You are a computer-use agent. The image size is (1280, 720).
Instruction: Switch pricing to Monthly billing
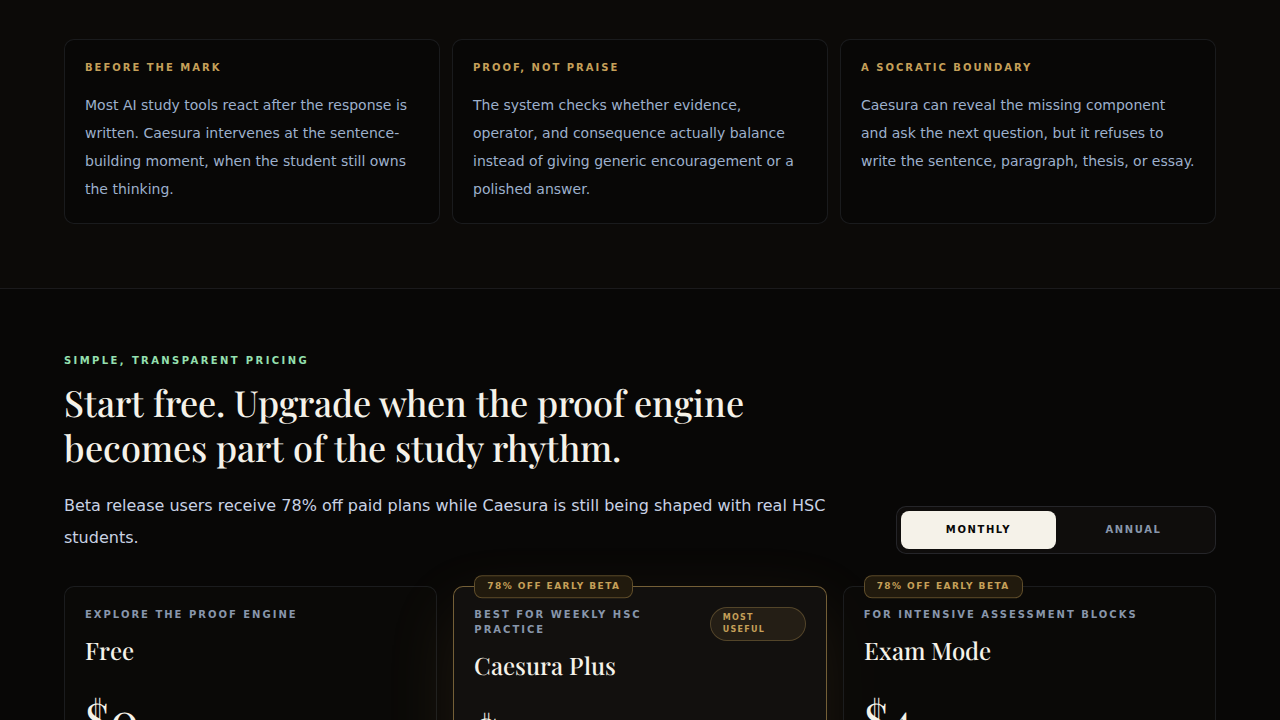coord(978,530)
